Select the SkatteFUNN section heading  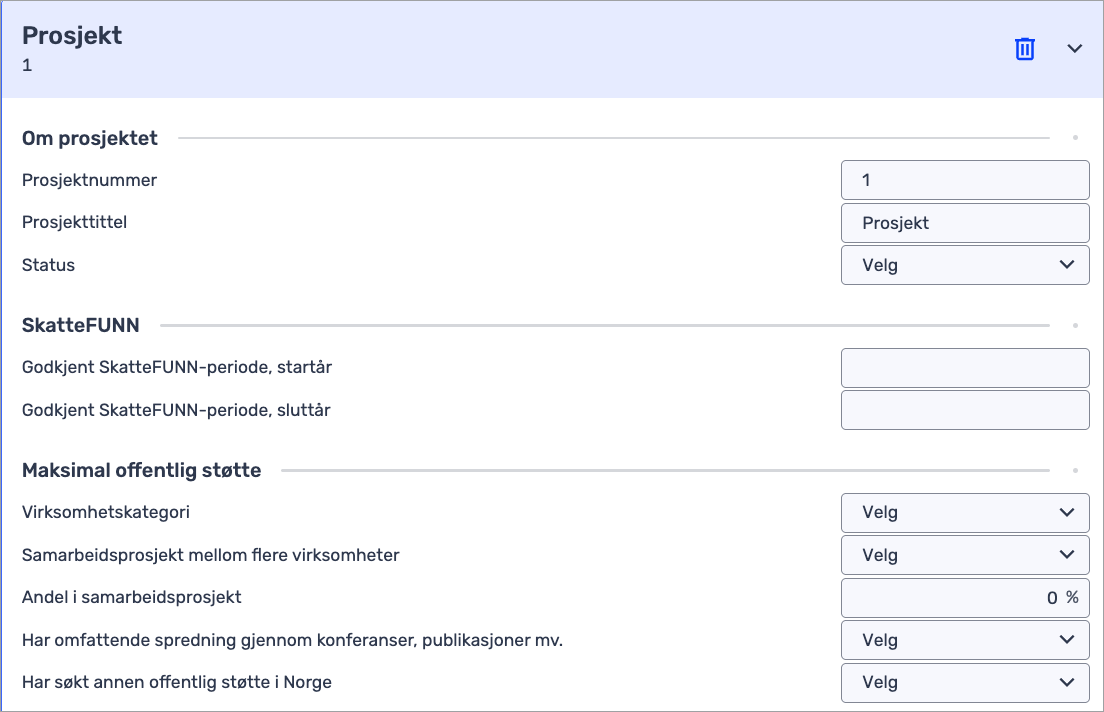(81, 325)
